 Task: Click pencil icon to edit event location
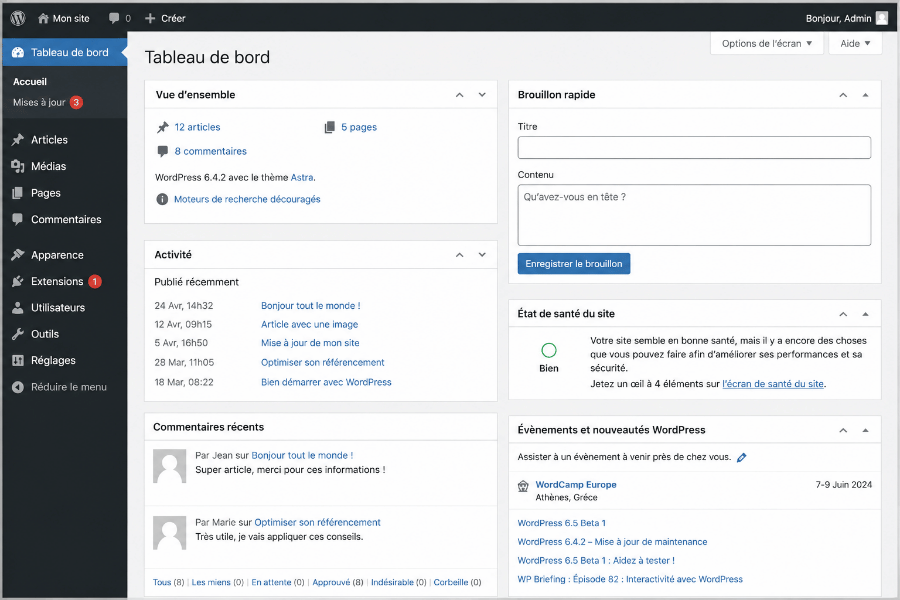point(742,458)
